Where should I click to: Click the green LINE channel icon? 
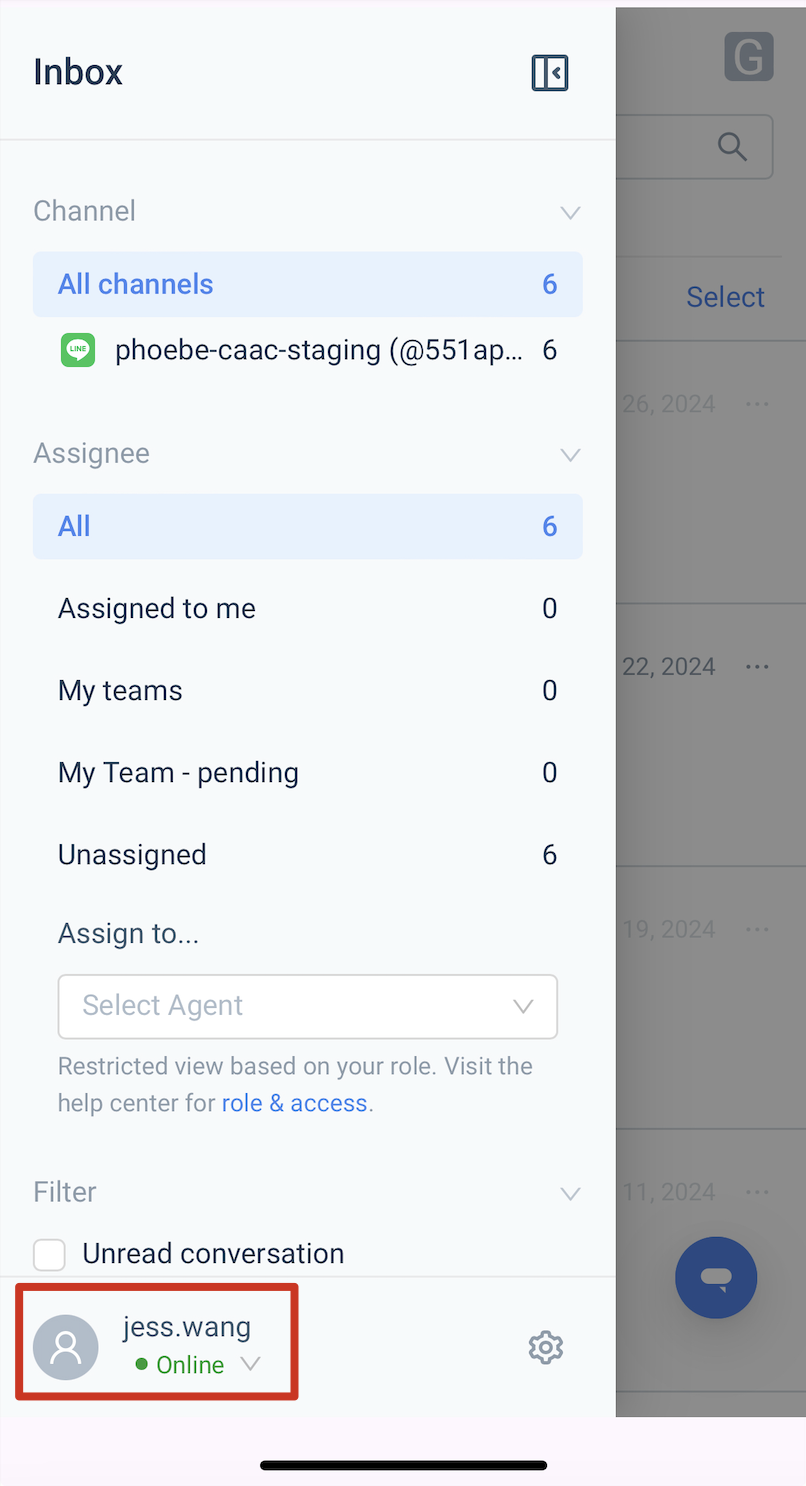(78, 350)
